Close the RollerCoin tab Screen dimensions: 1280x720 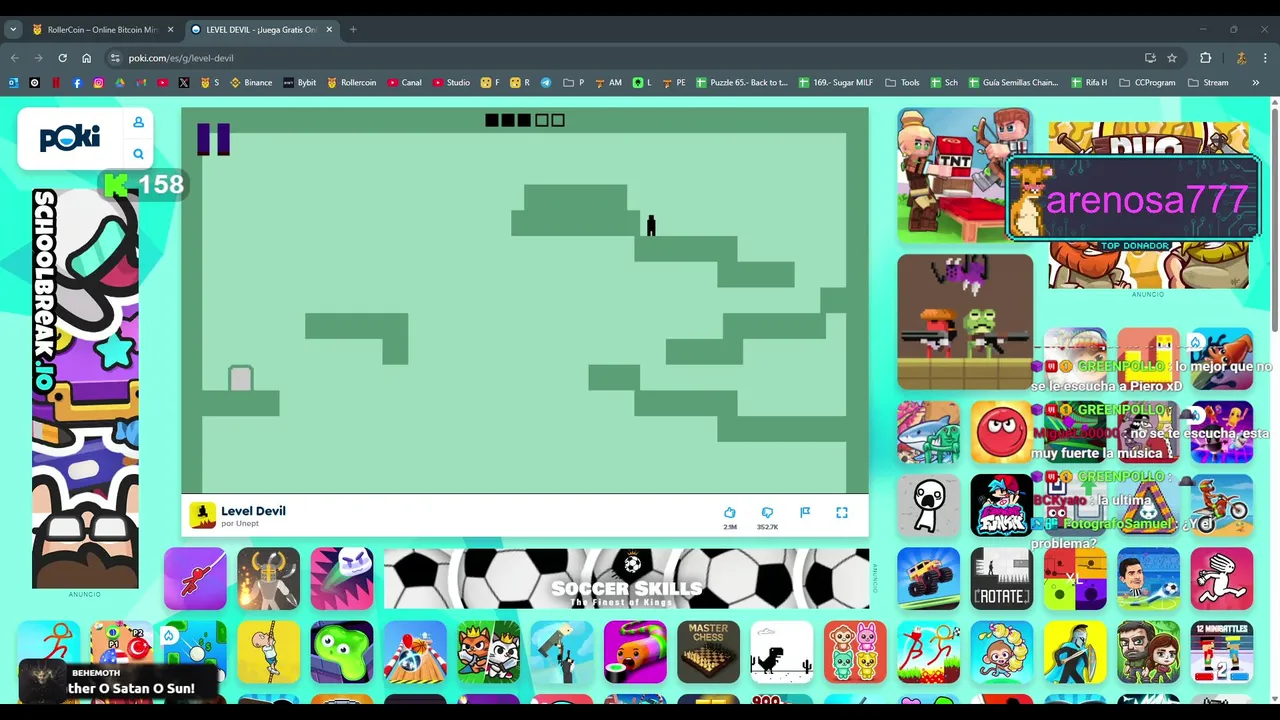pyautogui.click(x=170, y=30)
